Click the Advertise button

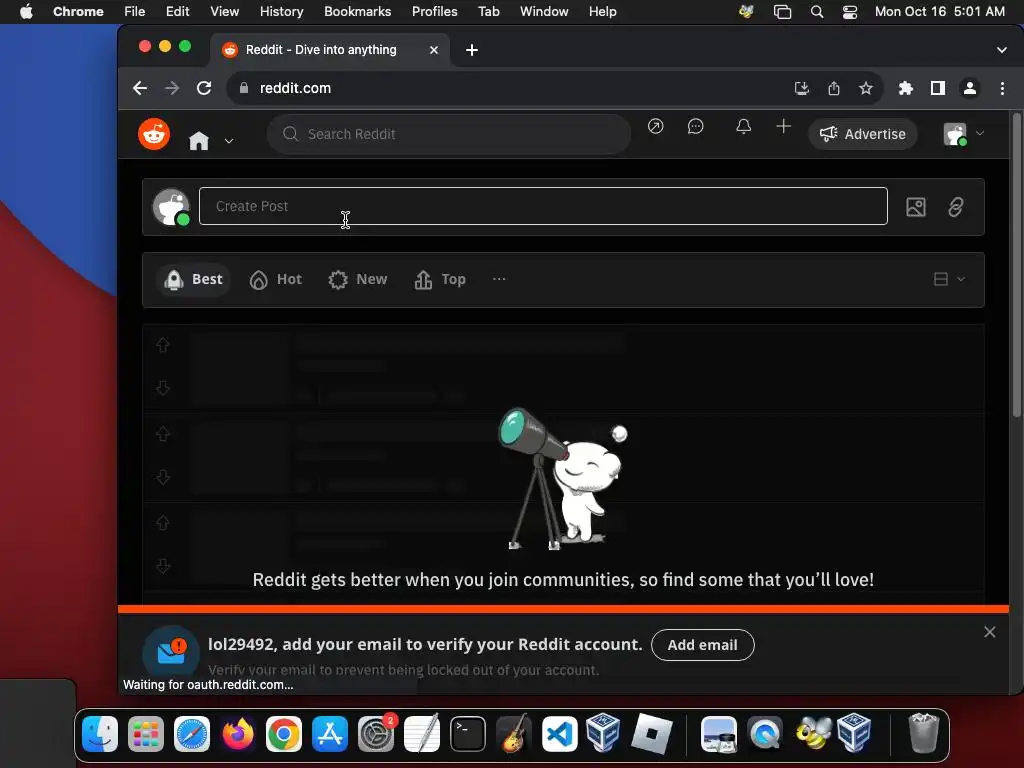862,134
